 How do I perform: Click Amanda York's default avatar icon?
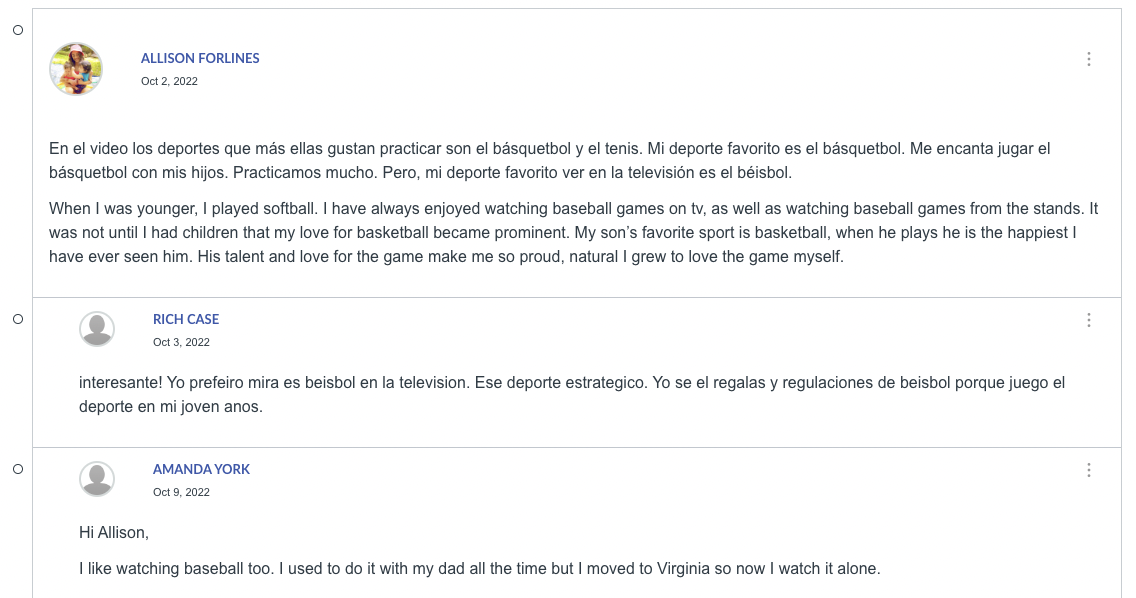pyautogui.click(x=97, y=479)
